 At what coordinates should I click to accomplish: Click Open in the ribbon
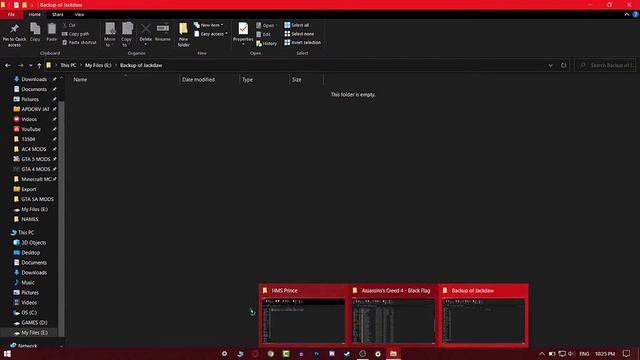[266, 25]
